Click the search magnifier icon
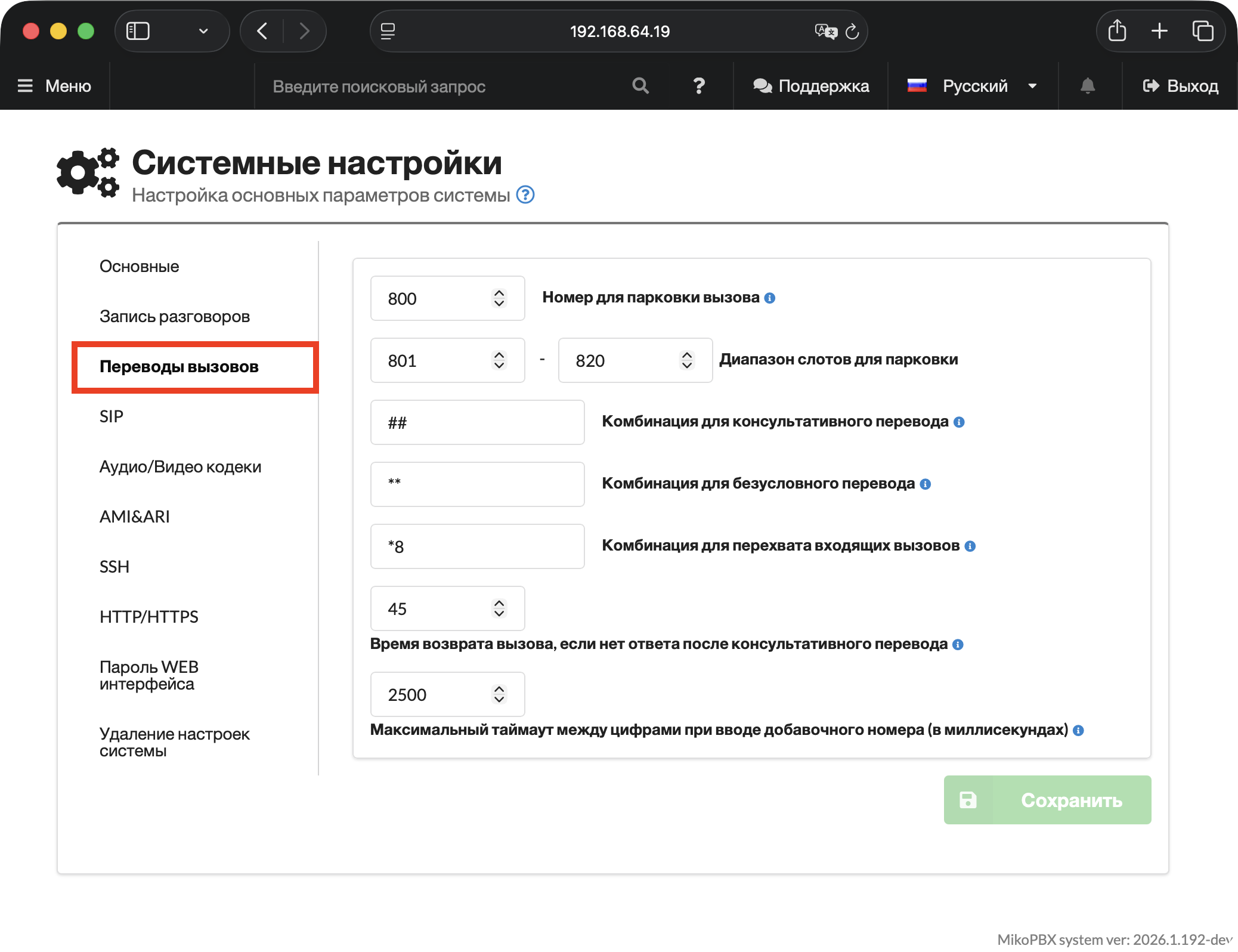This screenshot has width=1238, height=952. coord(640,86)
